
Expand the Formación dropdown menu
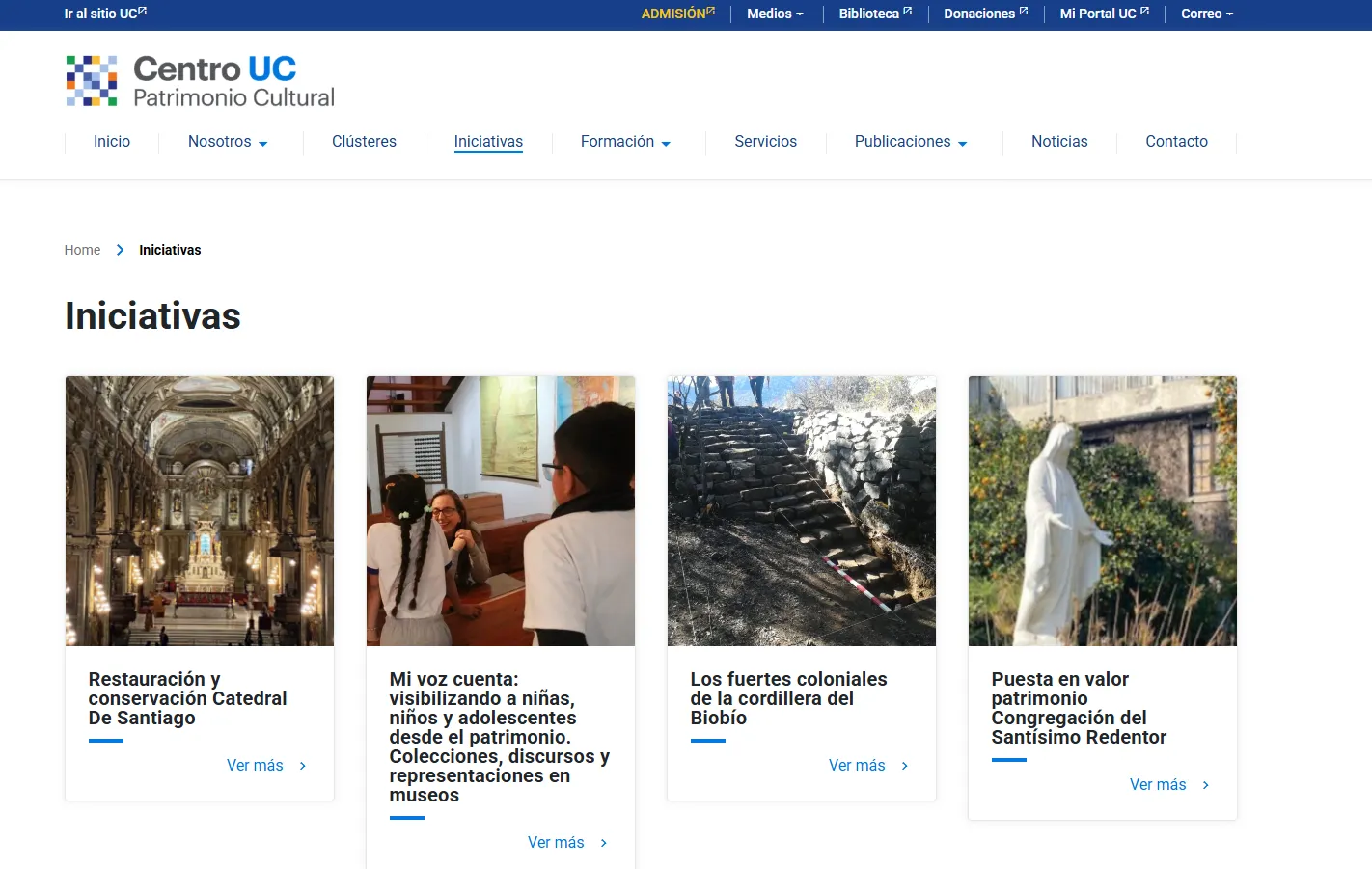pyautogui.click(x=625, y=142)
